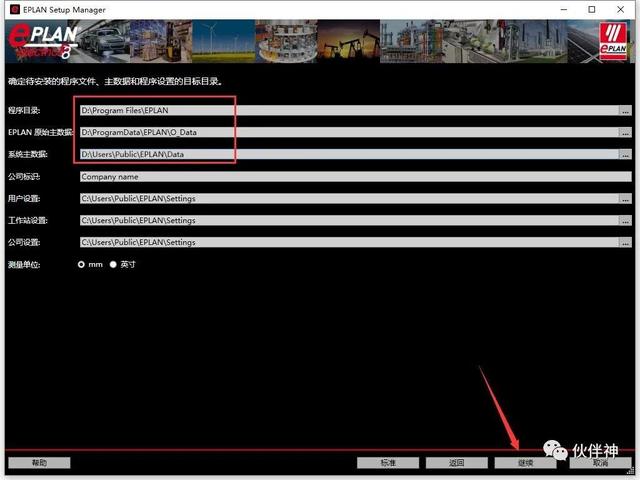Screen dimensions: 640x480
Task: Browse for the 程序目录 folder
Action: [x=625, y=110]
